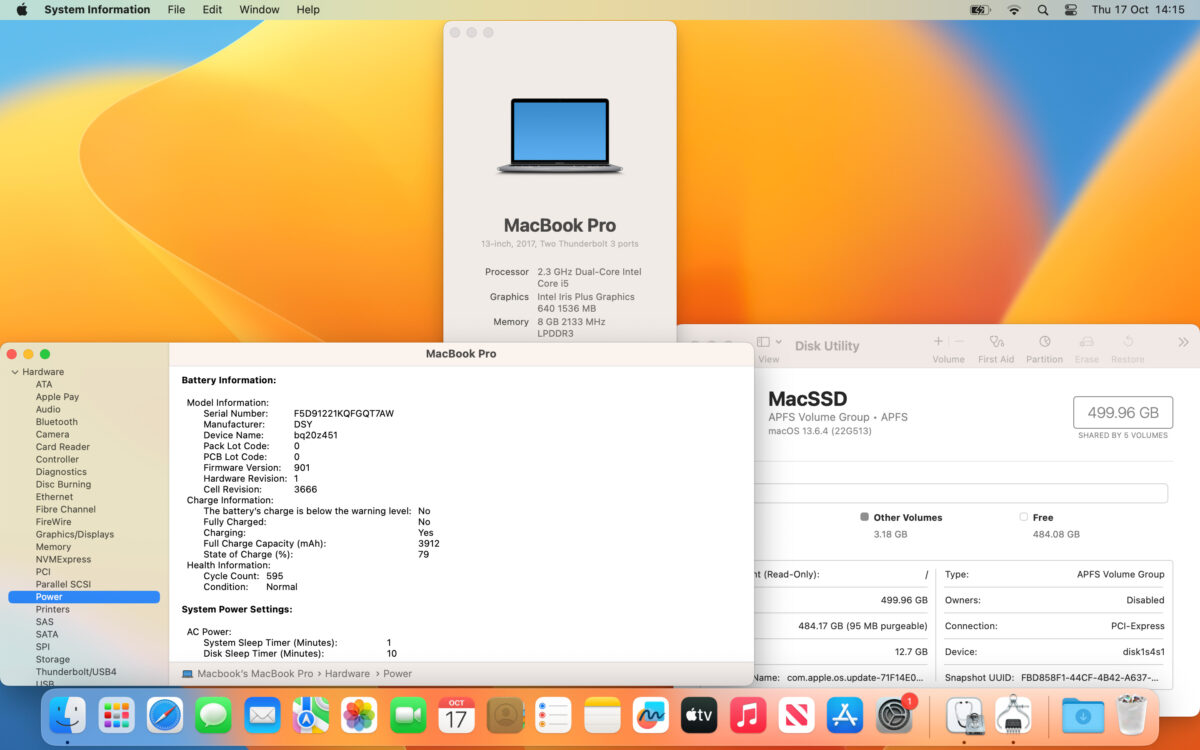1200x750 pixels.
Task: Launch Launchpad from the Dock
Action: pos(117,715)
